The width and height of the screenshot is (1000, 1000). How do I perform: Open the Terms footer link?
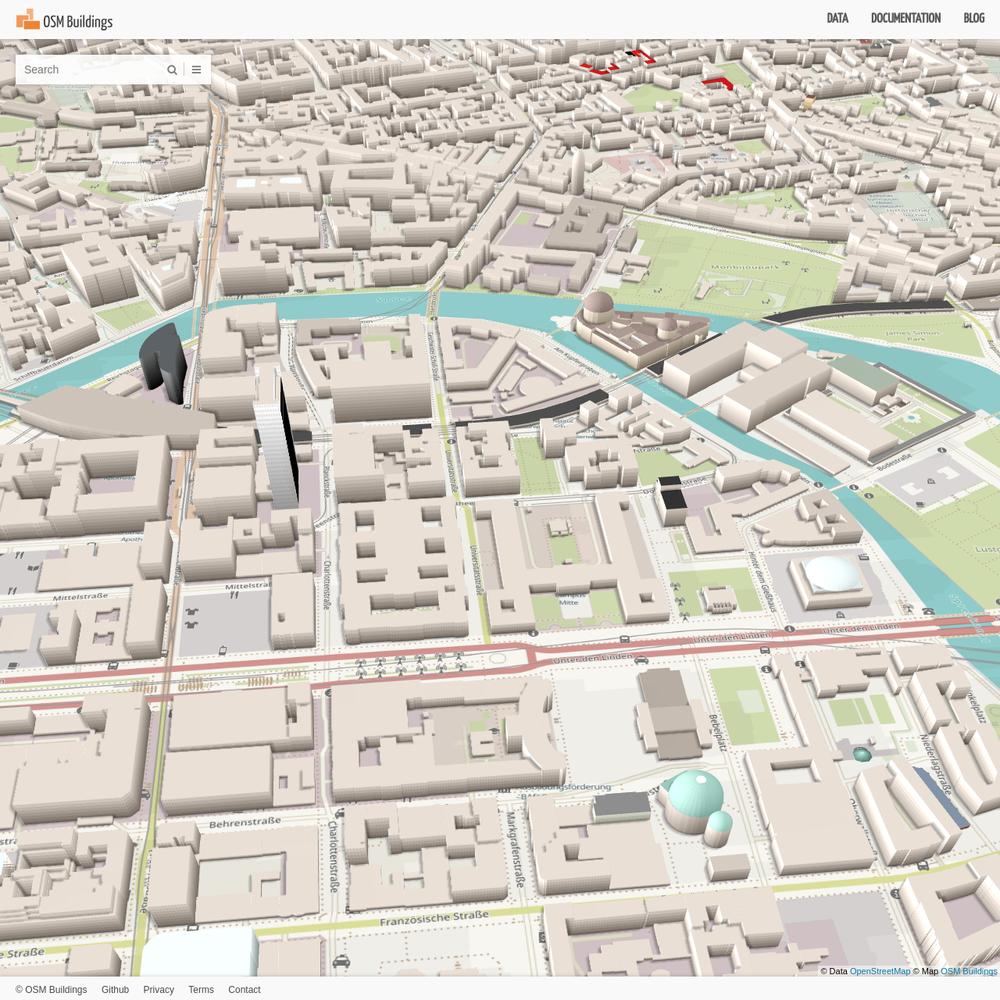(x=201, y=990)
